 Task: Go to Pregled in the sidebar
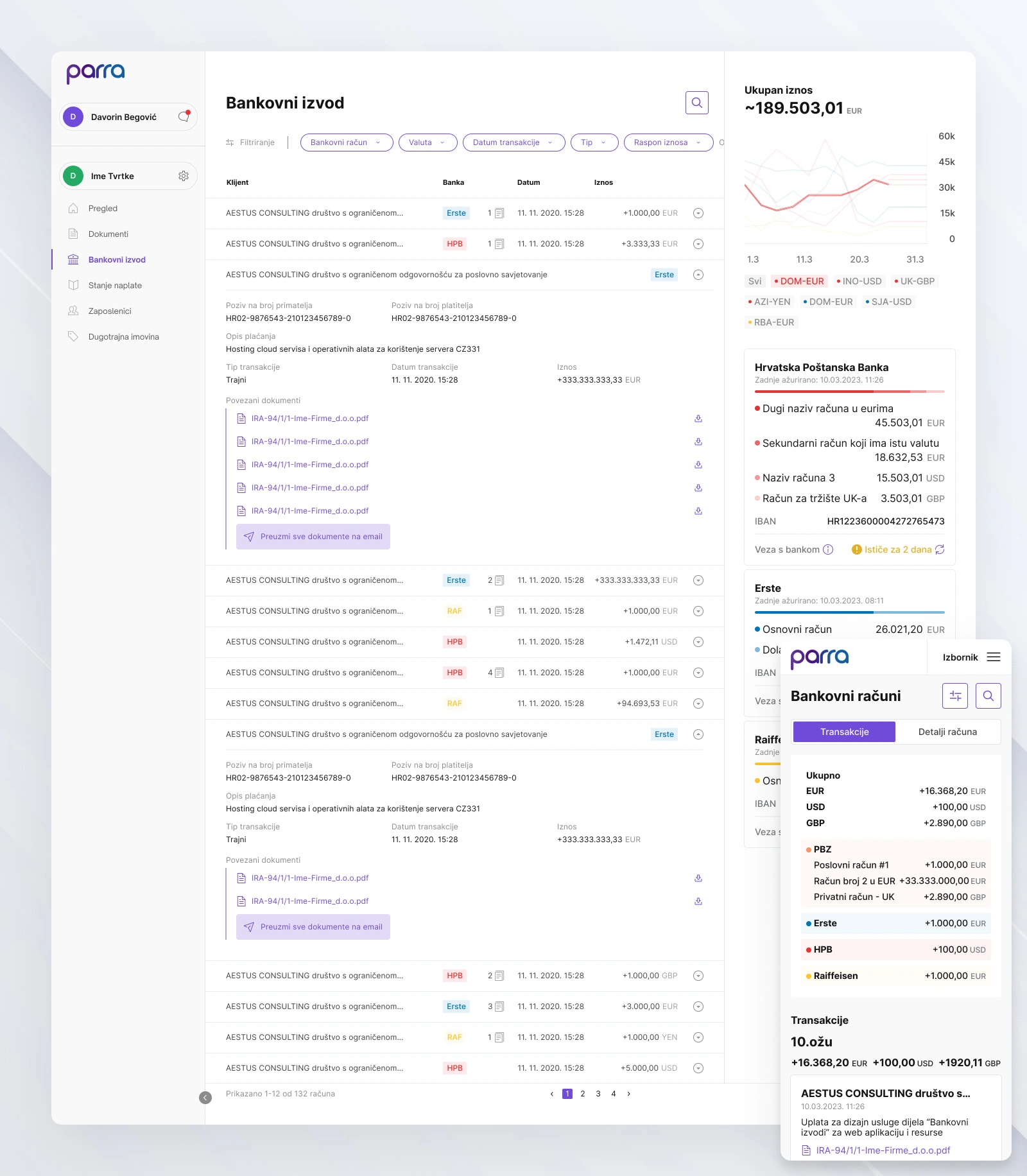pos(103,209)
